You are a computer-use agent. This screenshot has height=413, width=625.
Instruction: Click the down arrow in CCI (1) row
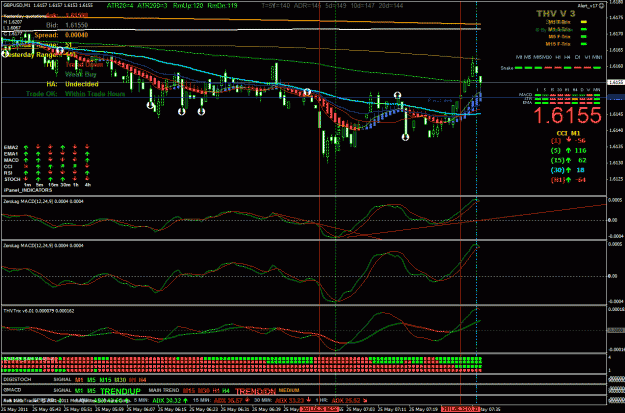pos(568,140)
